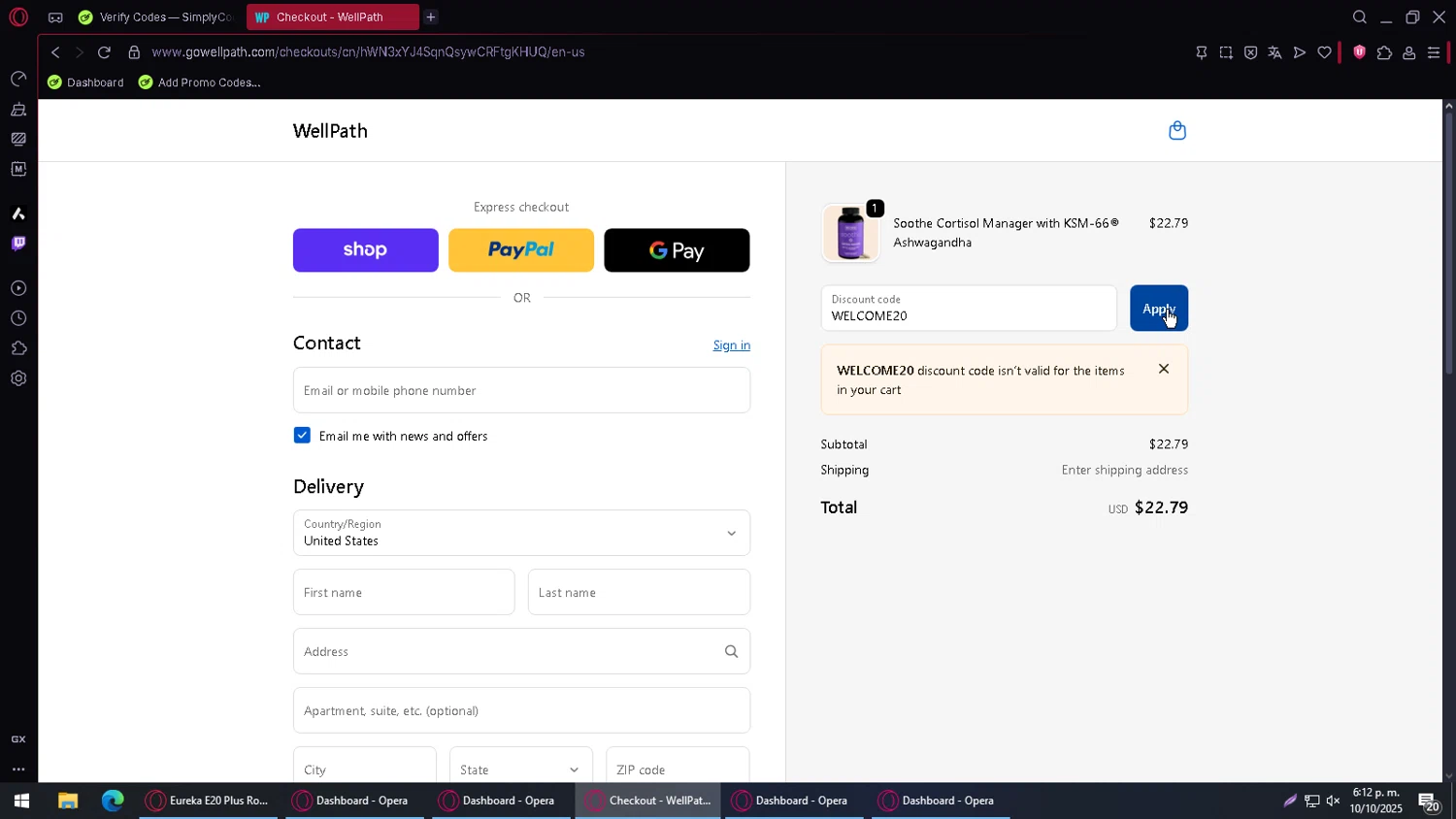Expand the Country/Region dropdown
Image resolution: width=1456 pixels, height=819 pixels.
[521, 533]
